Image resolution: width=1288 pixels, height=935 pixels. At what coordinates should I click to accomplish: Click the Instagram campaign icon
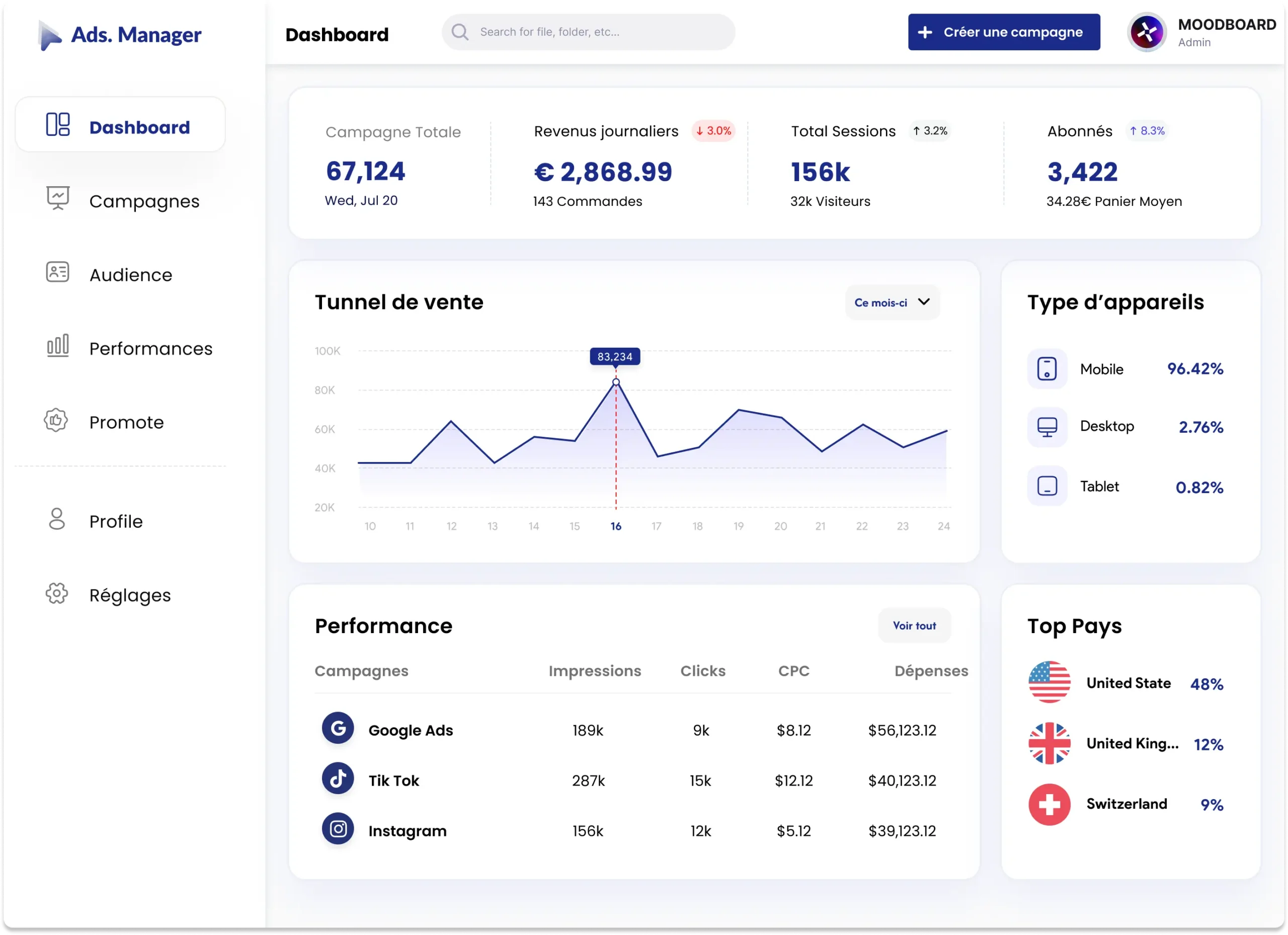tap(338, 829)
